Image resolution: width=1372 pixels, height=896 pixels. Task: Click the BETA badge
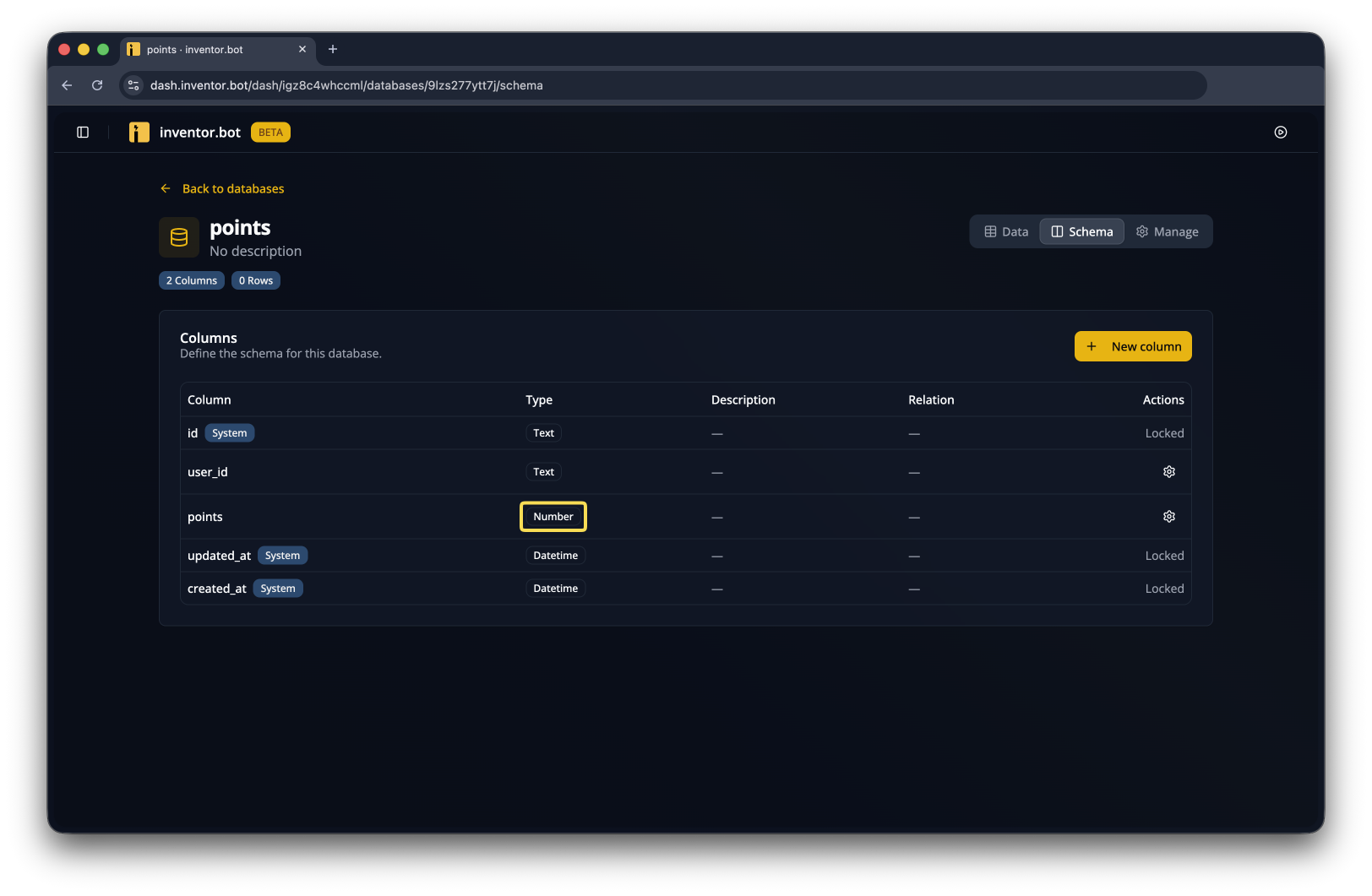tap(270, 133)
